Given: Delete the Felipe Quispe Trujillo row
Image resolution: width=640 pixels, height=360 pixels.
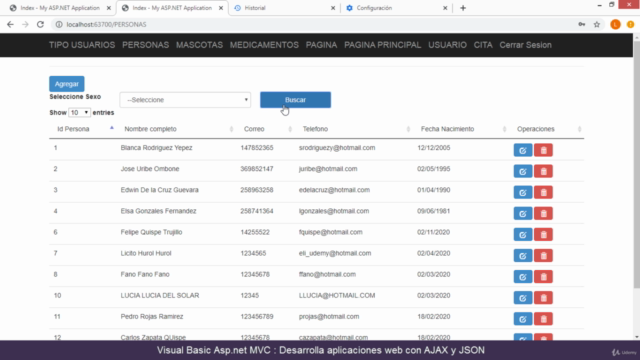Looking at the screenshot, I should tap(543, 235).
